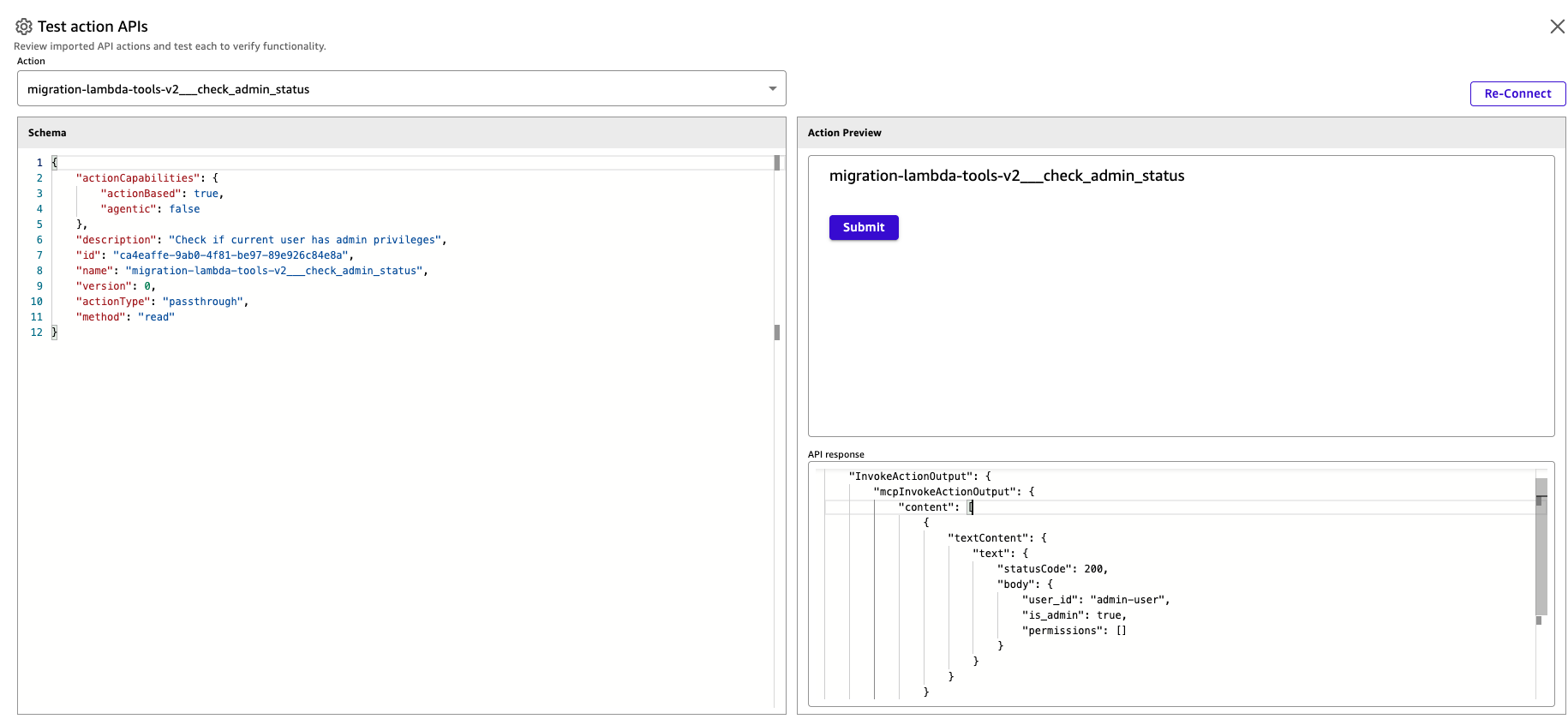This screenshot has width=1568, height=725.
Task: Click the closing brace on schema line 12
Action: pyautogui.click(x=55, y=333)
